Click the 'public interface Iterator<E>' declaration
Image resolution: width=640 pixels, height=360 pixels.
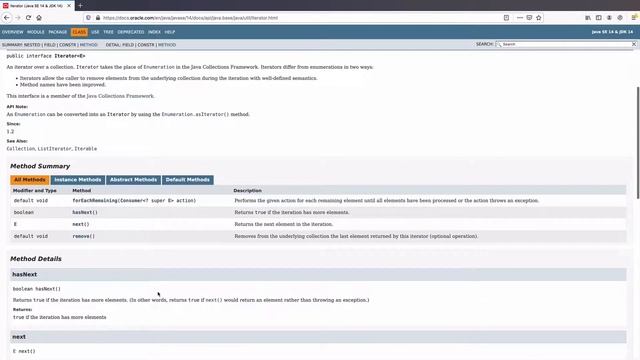pyautogui.click(x=46, y=56)
